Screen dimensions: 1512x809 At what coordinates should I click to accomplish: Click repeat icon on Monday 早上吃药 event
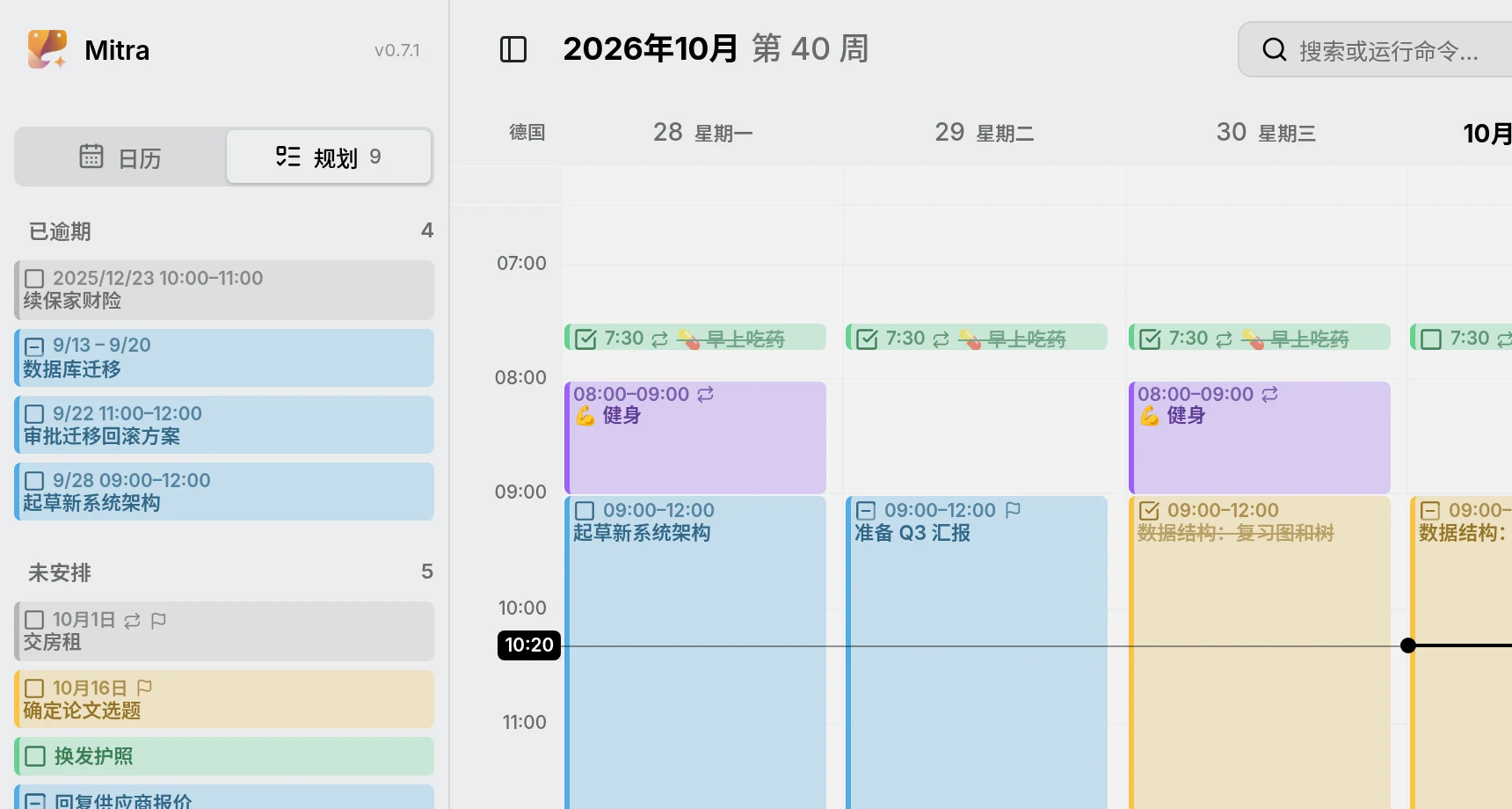660,339
